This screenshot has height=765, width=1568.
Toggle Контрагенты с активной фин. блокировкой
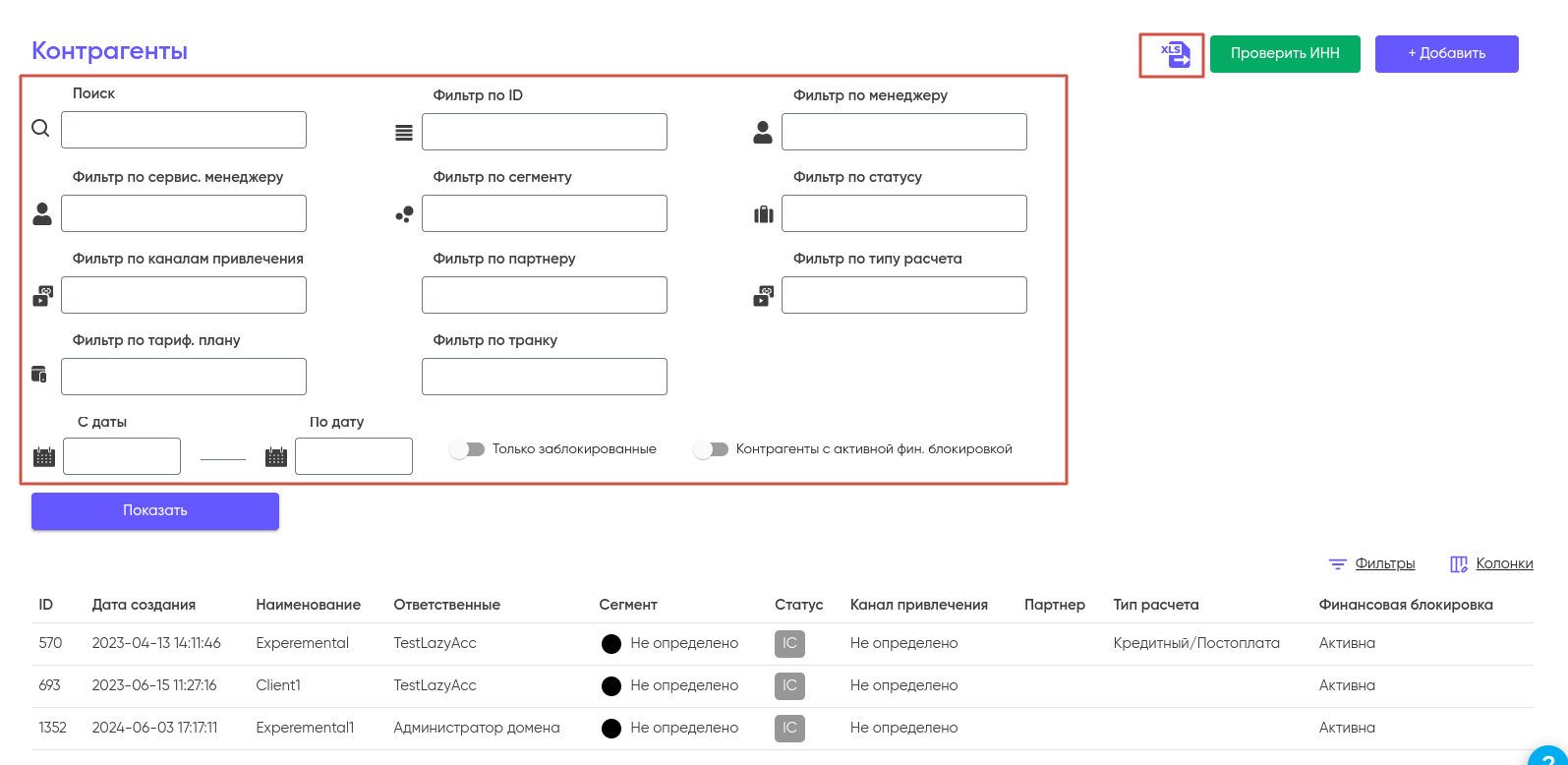(711, 449)
